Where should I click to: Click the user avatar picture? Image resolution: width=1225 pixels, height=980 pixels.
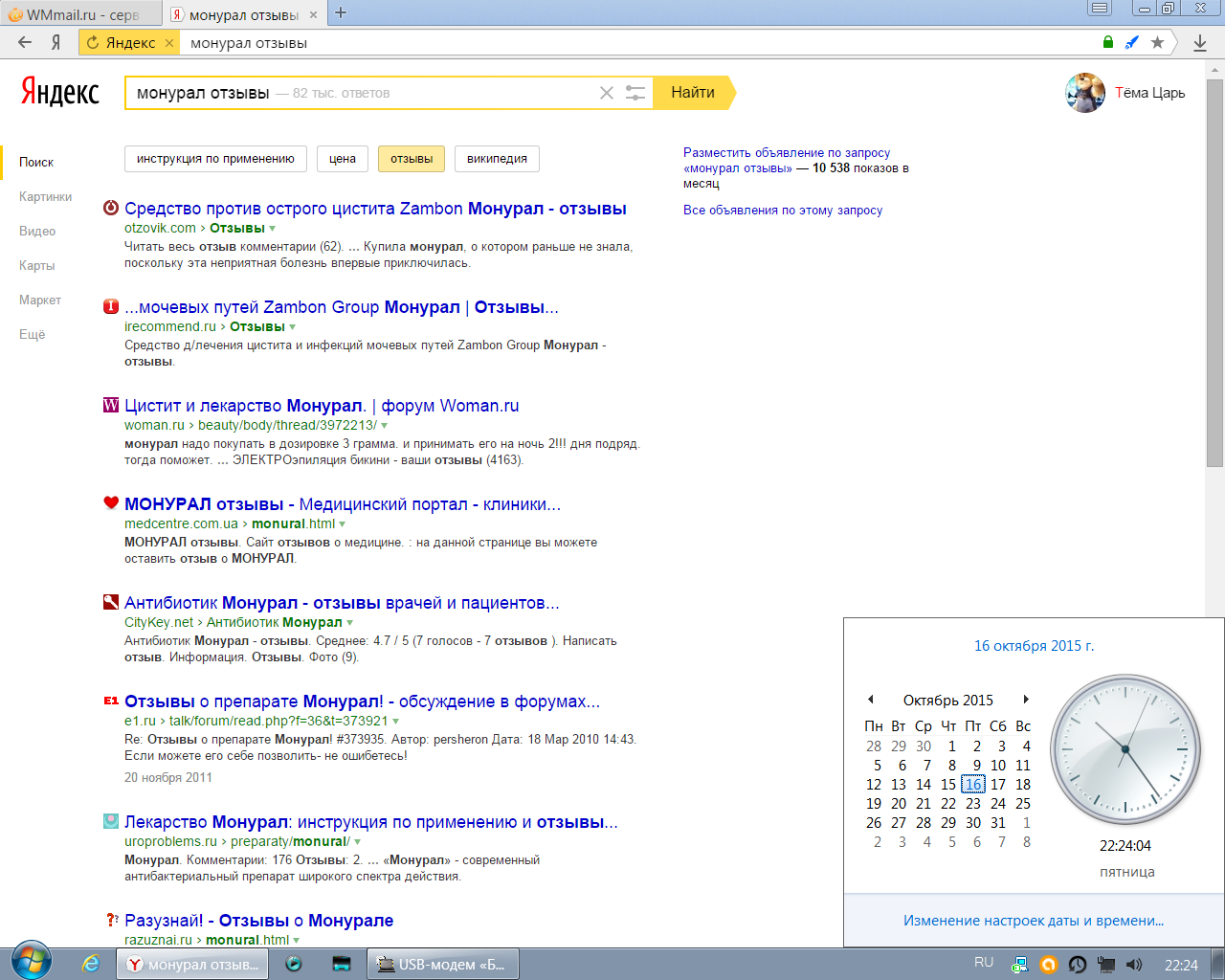[x=1085, y=93]
